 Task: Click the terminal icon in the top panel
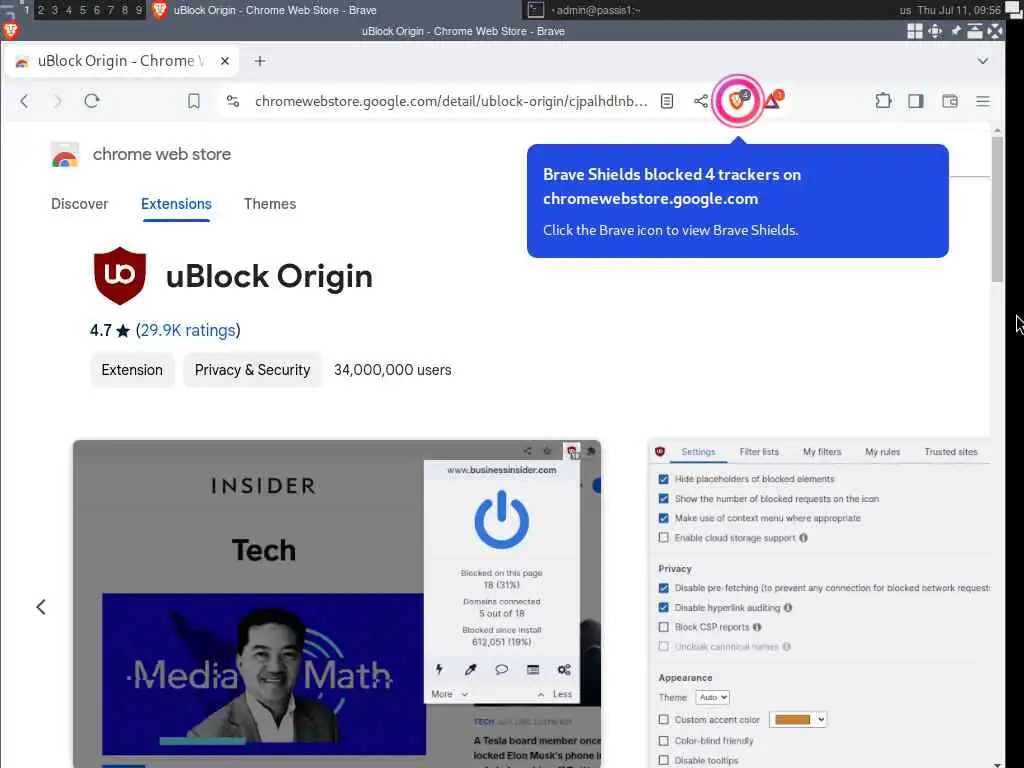pos(536,10)
